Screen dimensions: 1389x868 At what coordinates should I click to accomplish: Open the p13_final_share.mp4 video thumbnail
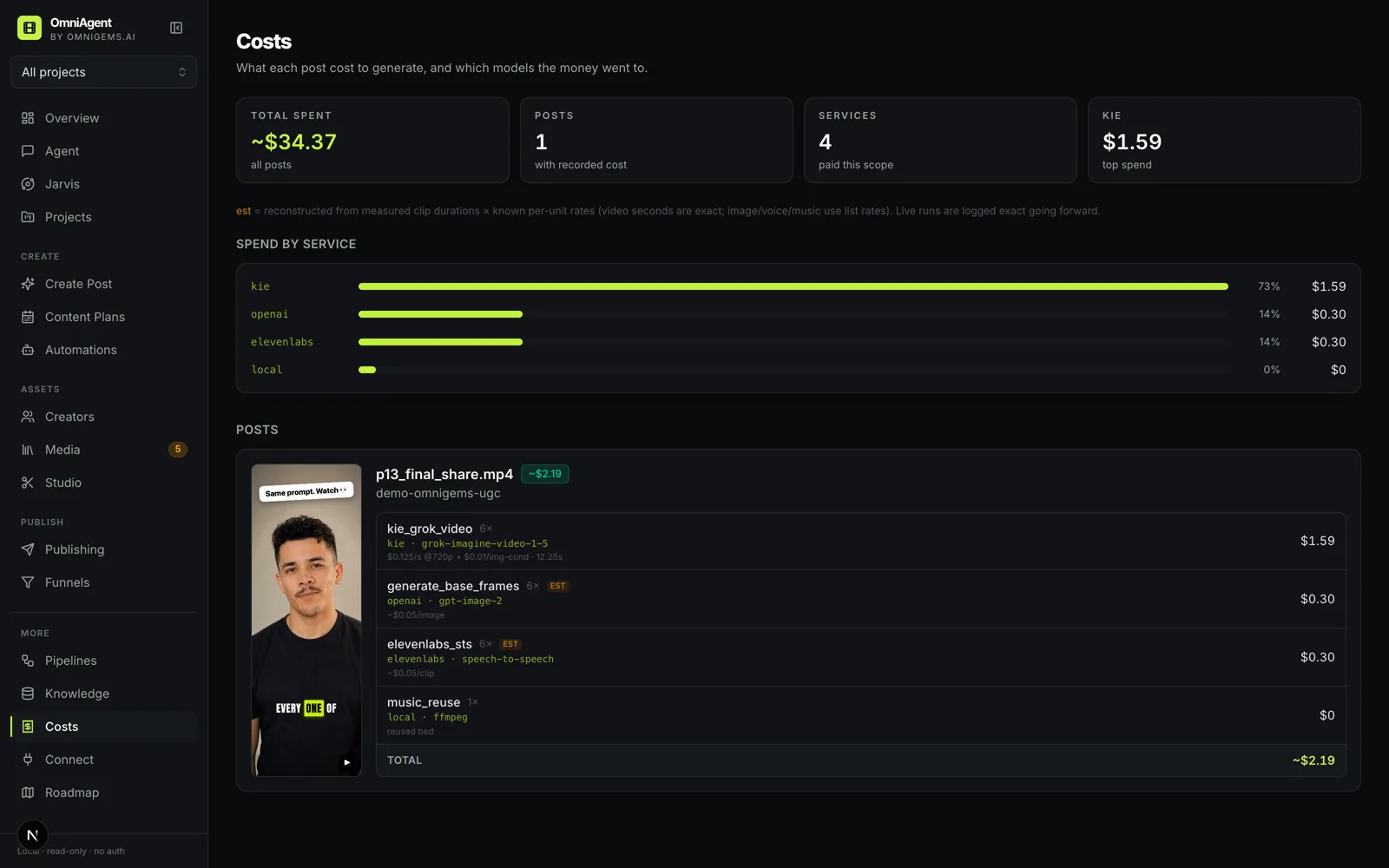(306, 620)
